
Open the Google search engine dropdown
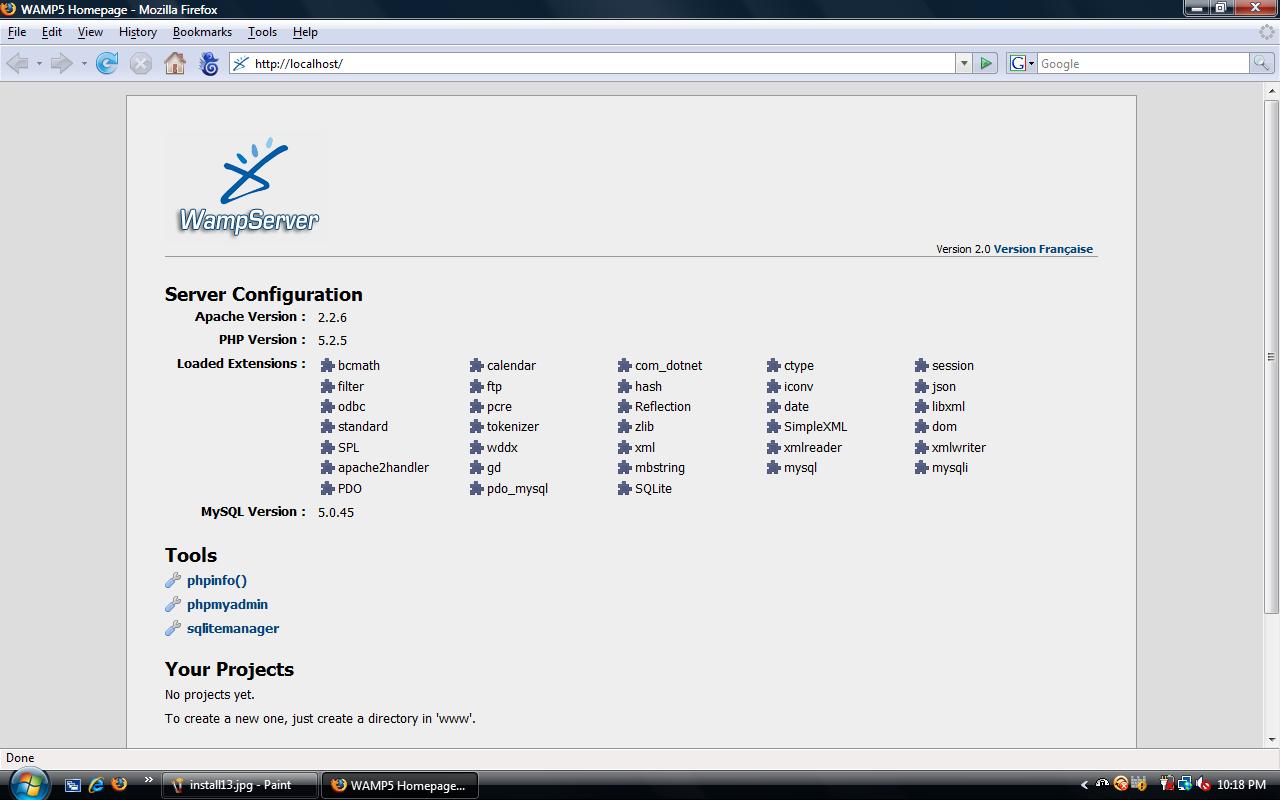1021,63
